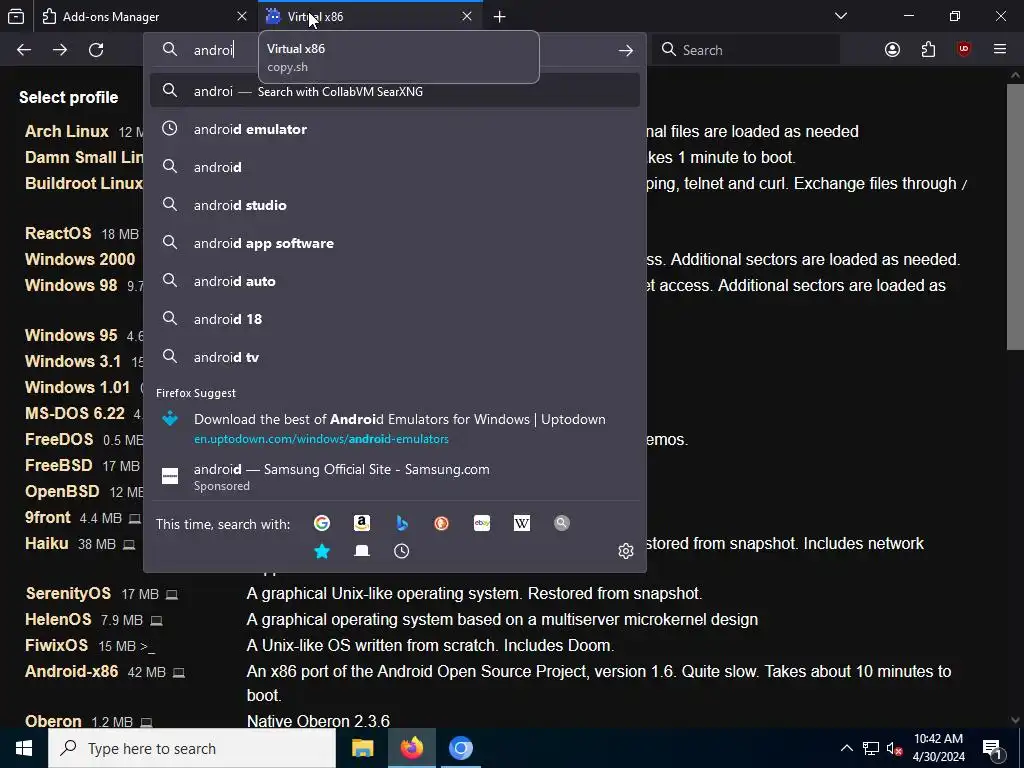
Task: Open the HelenOS profile
Action: tap(58, 620)
